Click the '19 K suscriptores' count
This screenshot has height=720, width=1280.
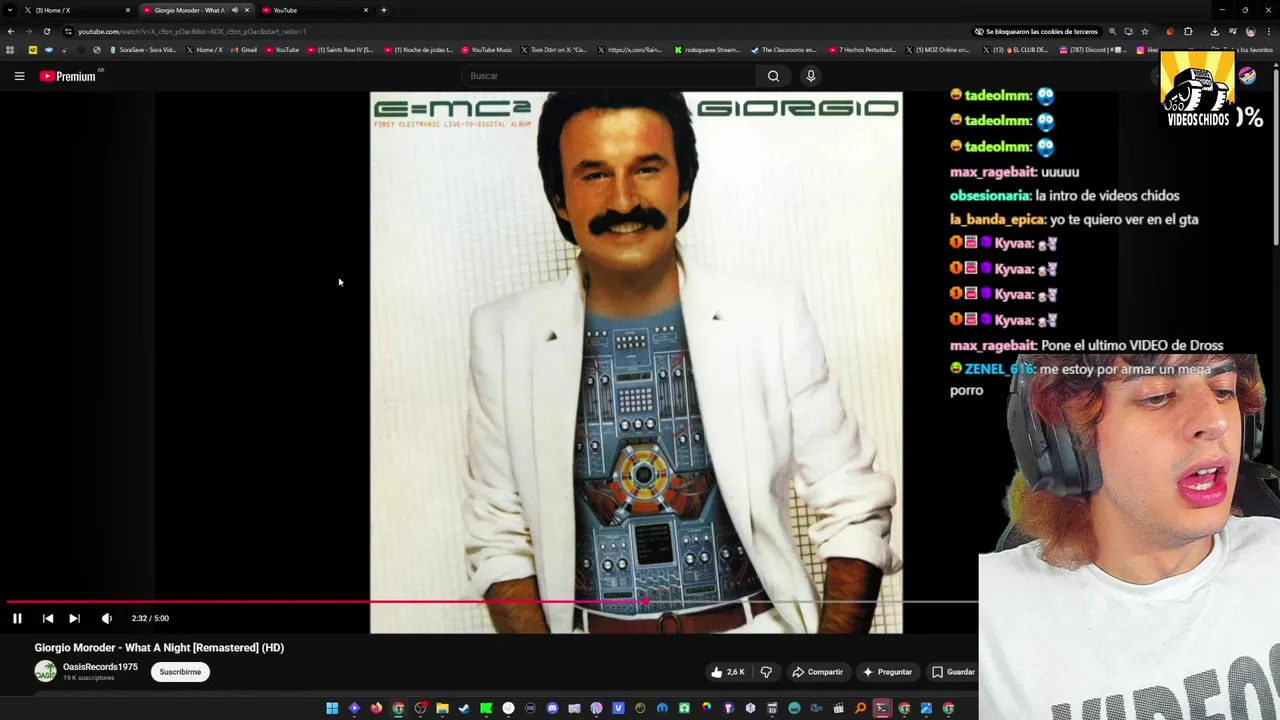tap(88, 678)
